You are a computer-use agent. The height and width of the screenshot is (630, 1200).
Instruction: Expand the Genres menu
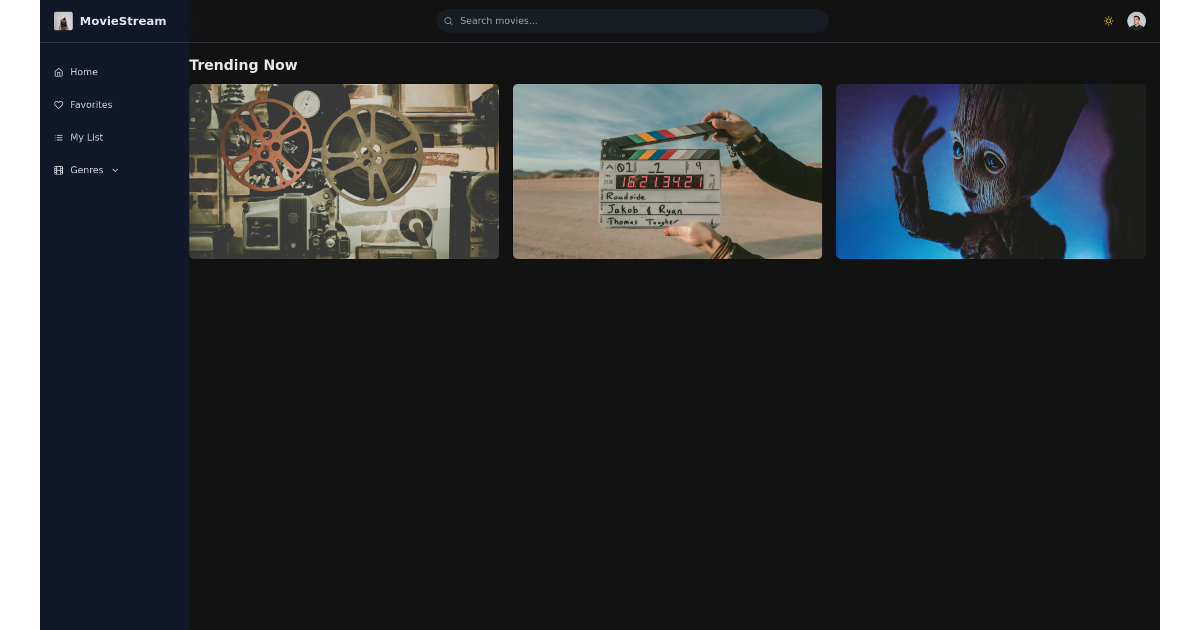click(x=85, y=170)
